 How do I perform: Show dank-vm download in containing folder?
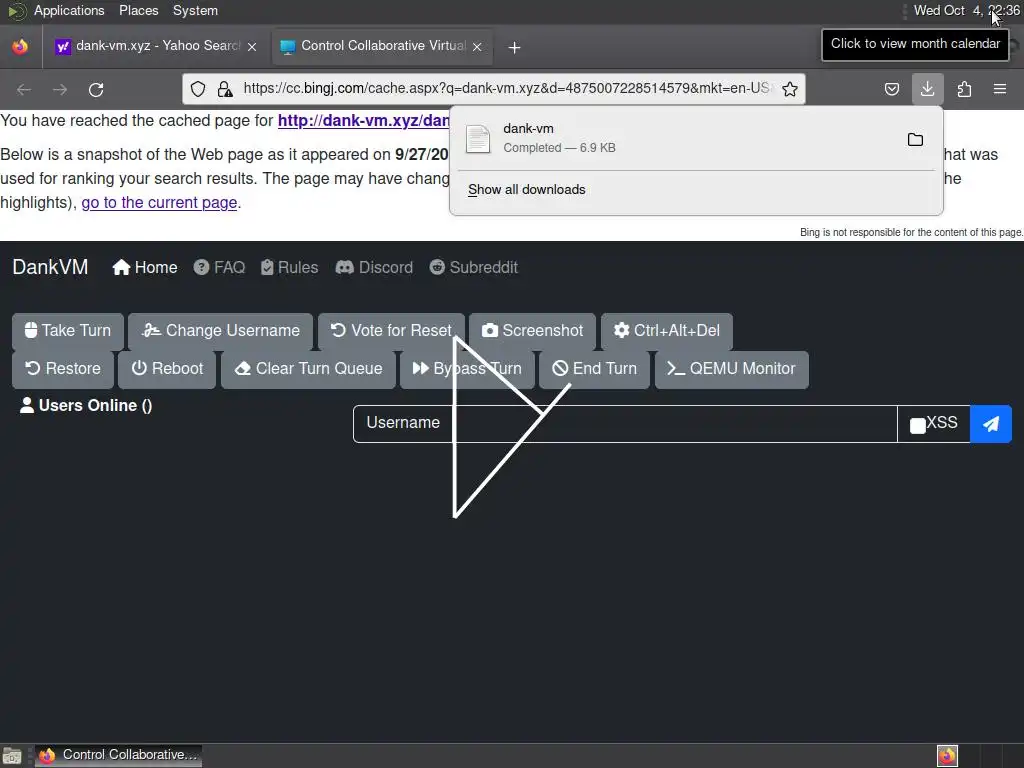pos(915,139)
